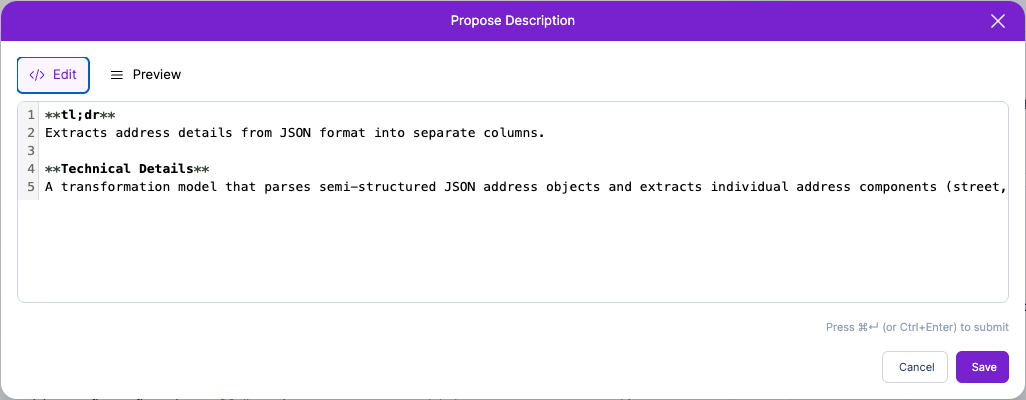Switch to the Edit tab
Viewport: 1026px width, 400px height.
click(x=54, y=75)
